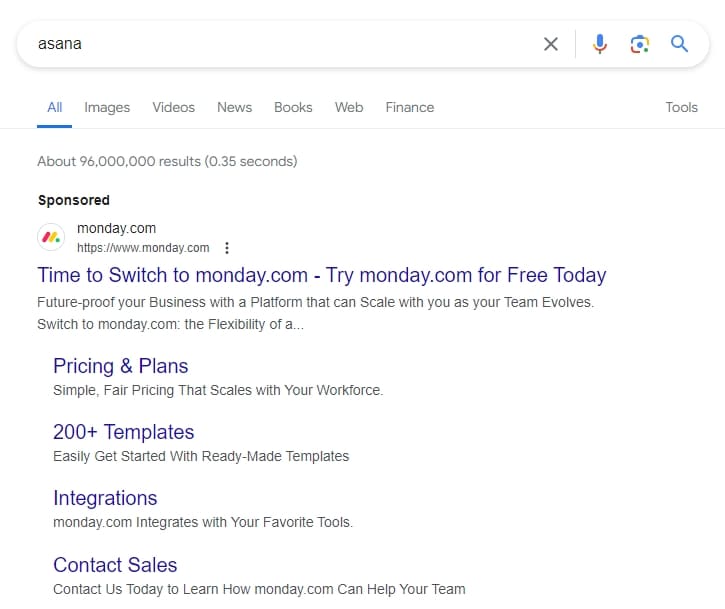This screenshot has width=725, height=609.
Task: Open Google Lens image search icon
Action: (640, 44)
